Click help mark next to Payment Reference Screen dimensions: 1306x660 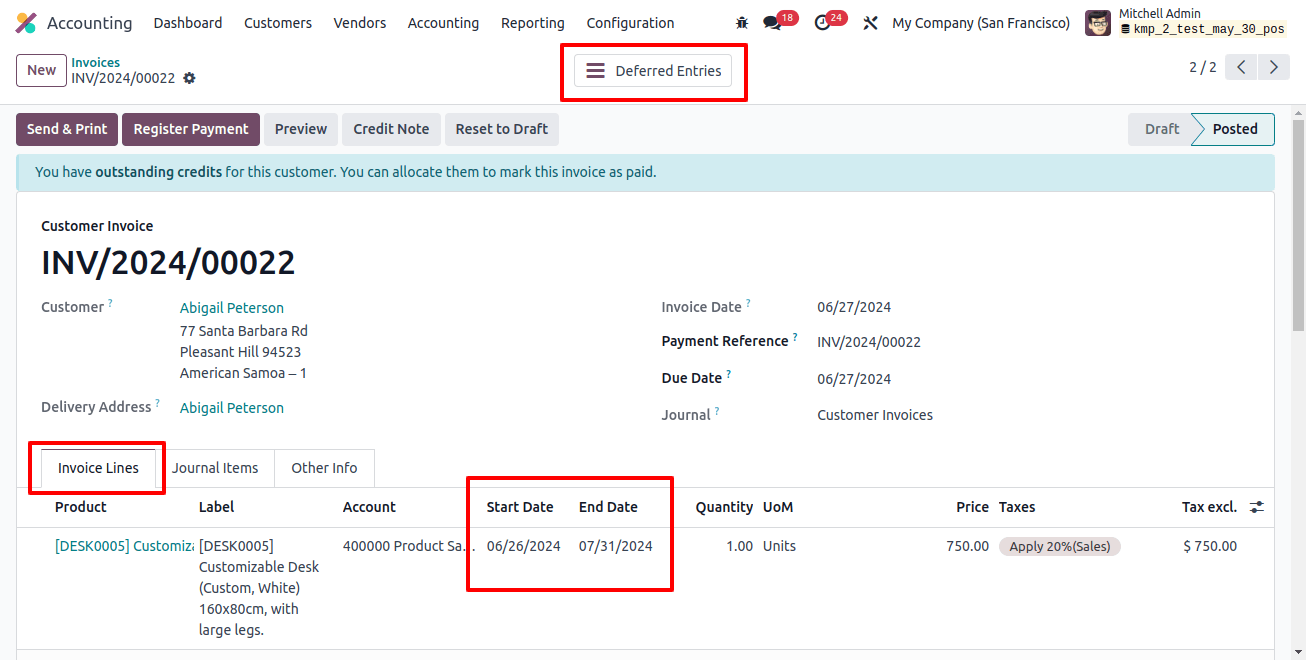pyautogui.click(x=795, y=337)
